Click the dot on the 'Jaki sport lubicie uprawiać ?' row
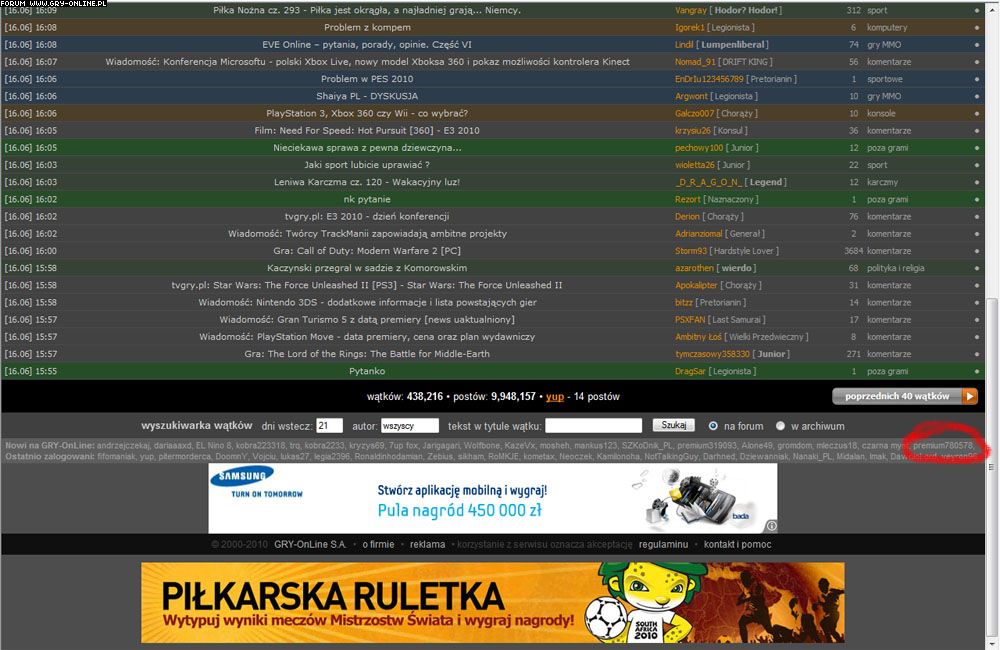1000x650 pixels. (976, 165)
